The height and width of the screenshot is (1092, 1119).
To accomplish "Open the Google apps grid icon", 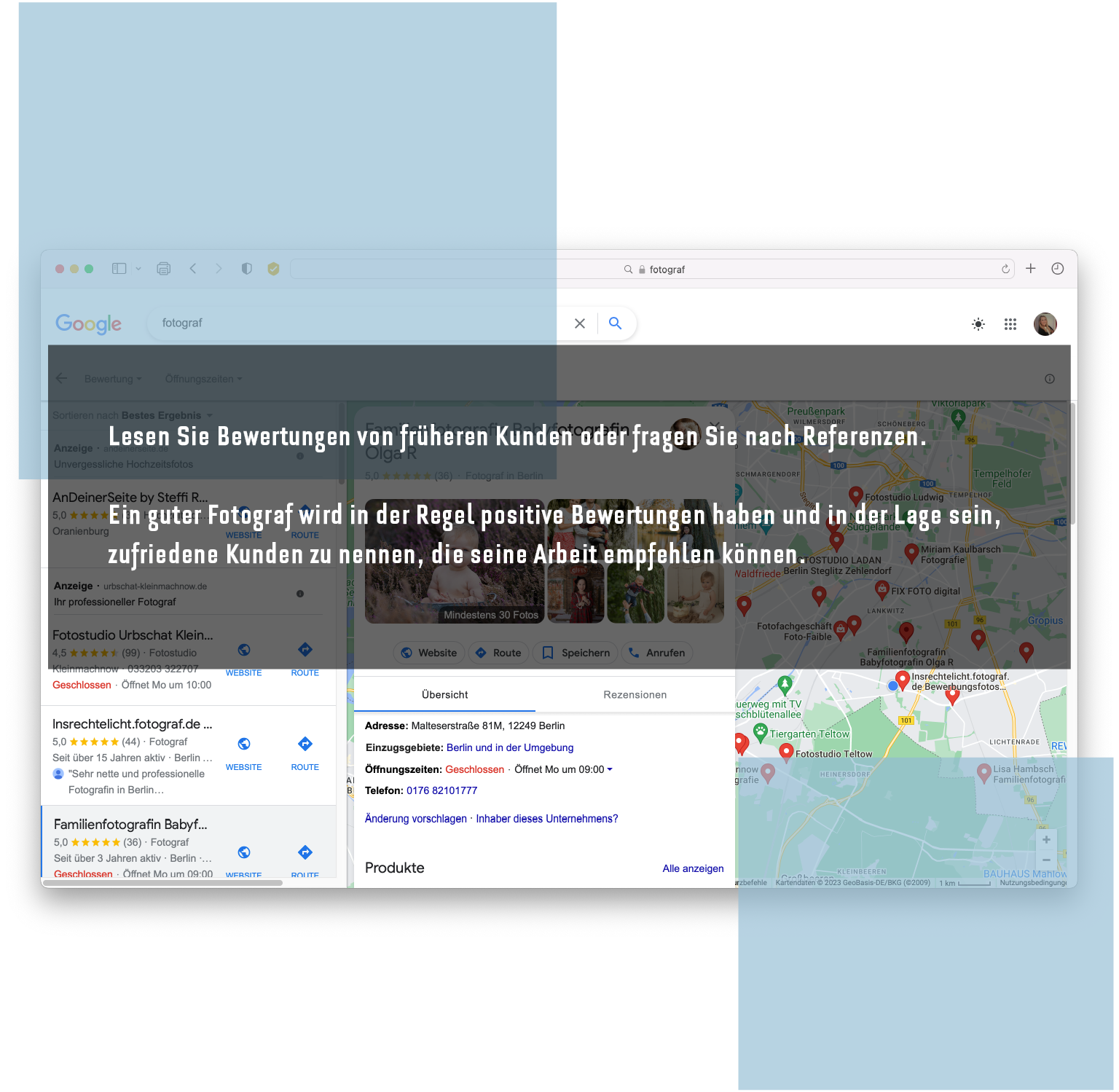I will pos(1010,324).
